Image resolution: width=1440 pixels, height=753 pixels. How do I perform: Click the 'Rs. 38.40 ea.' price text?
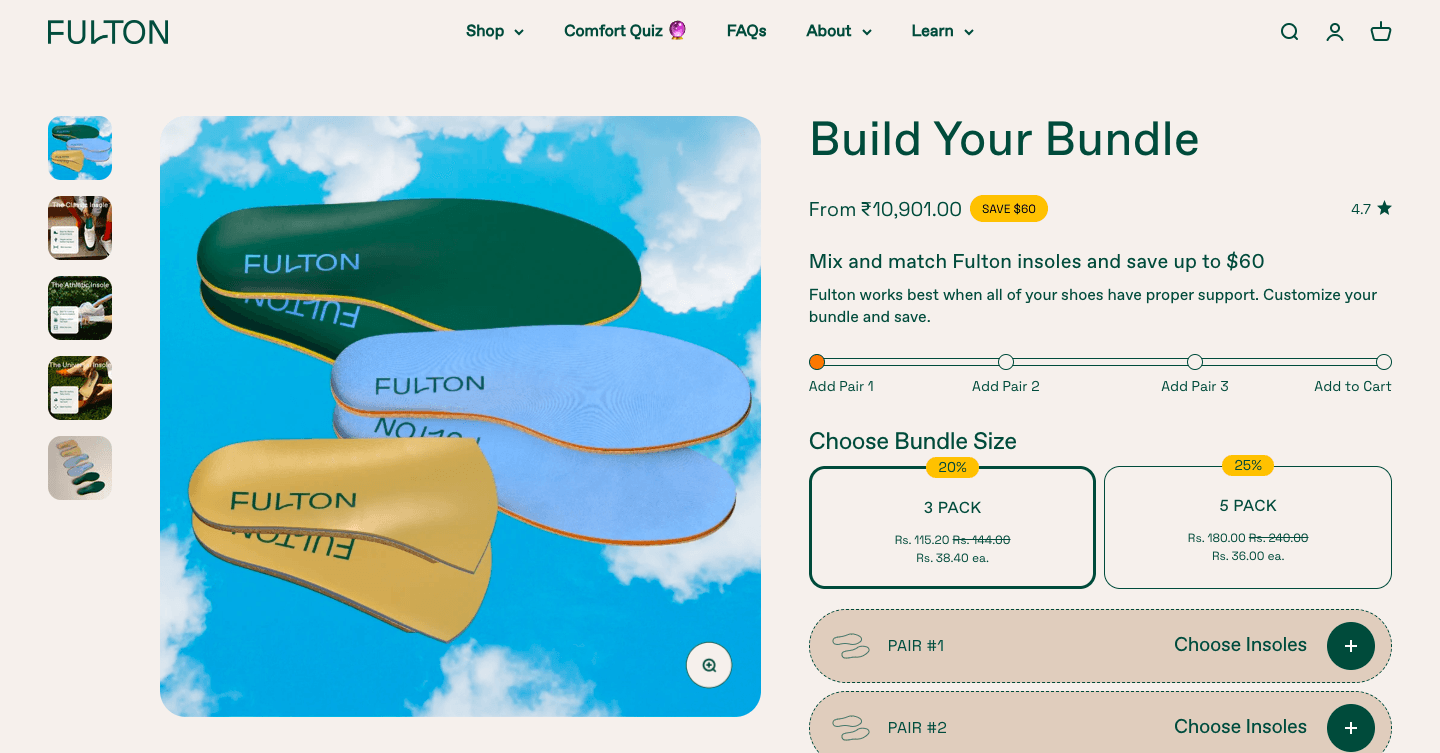(952, 558)
